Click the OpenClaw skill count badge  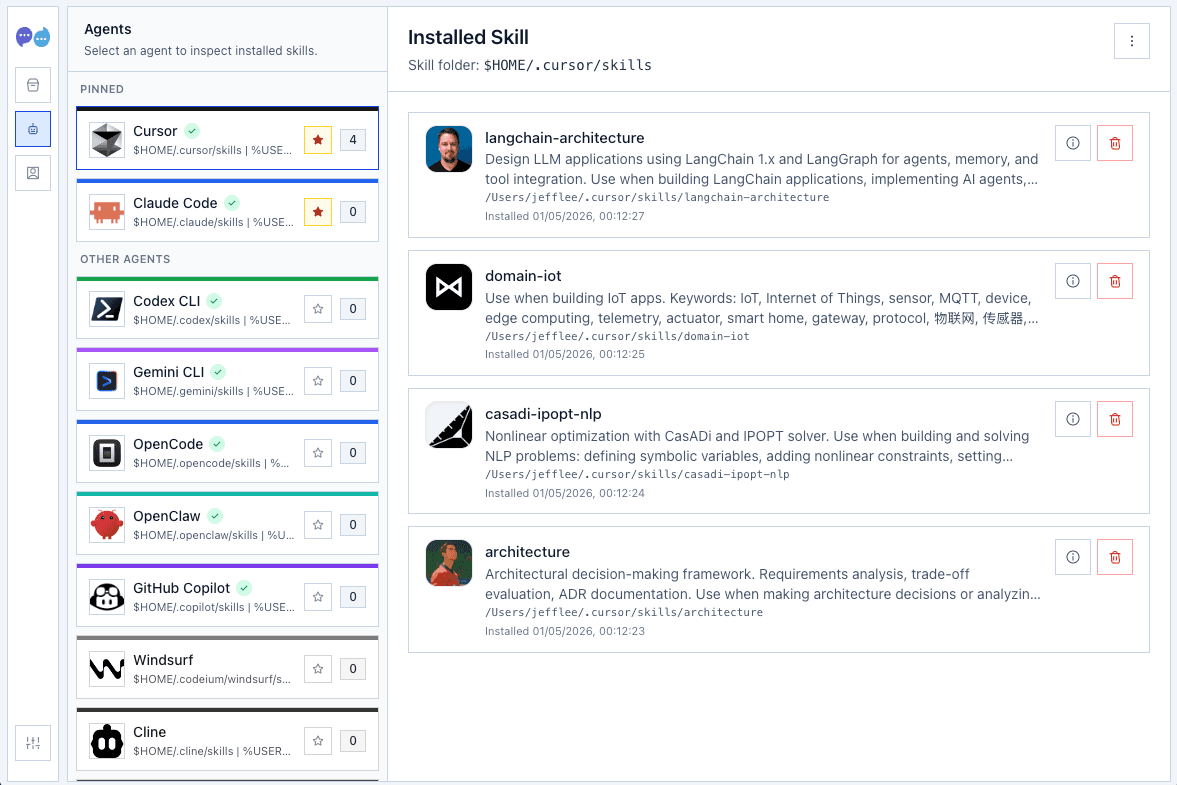353,525
